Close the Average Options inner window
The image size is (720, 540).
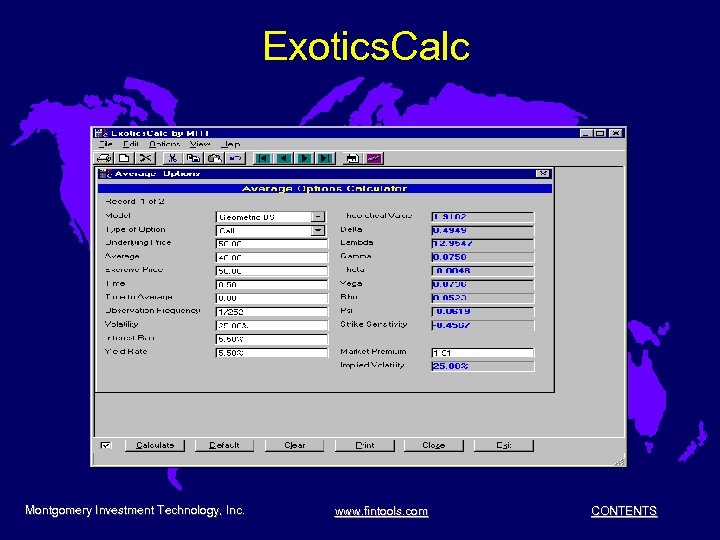[x=543, y=174]
